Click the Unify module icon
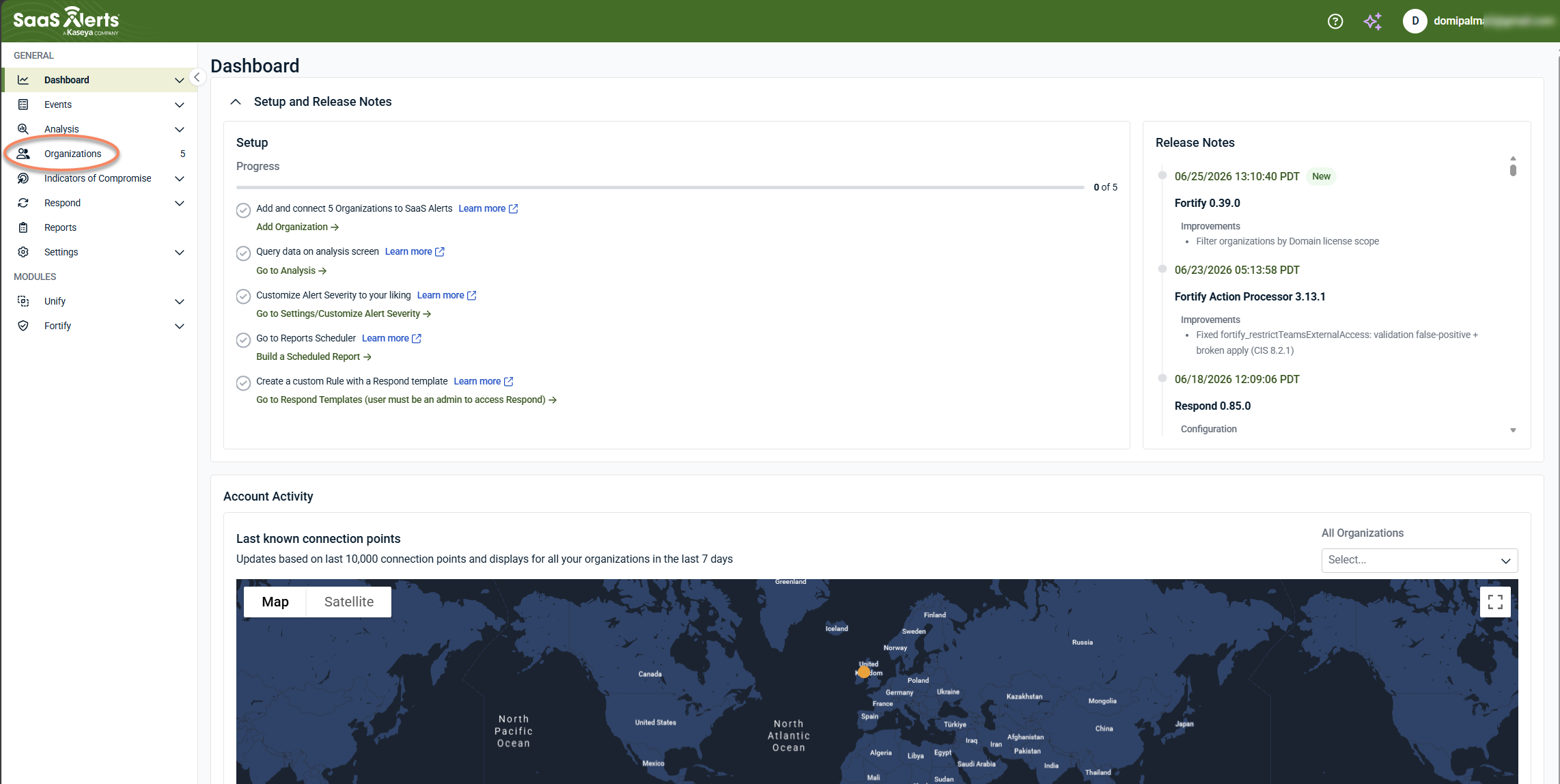The height and width of the screenshot is (784, 1560). pyautogui.click(x=23, y=301)
